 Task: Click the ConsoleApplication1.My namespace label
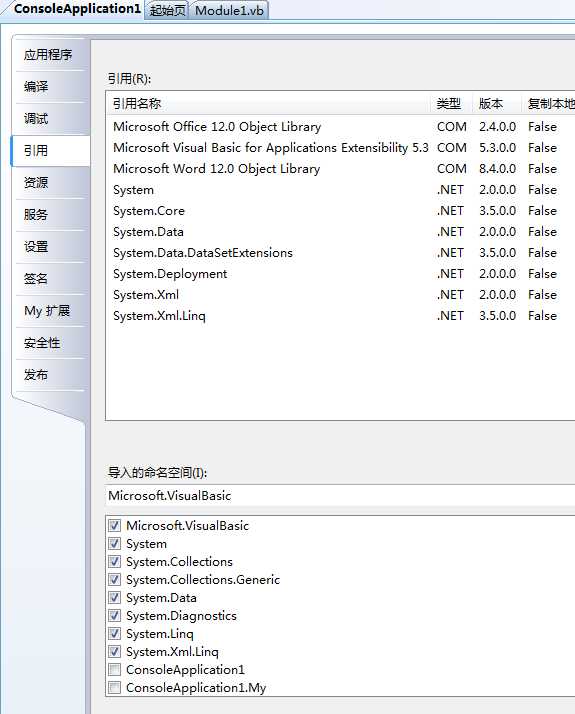[x=196, y=688]
